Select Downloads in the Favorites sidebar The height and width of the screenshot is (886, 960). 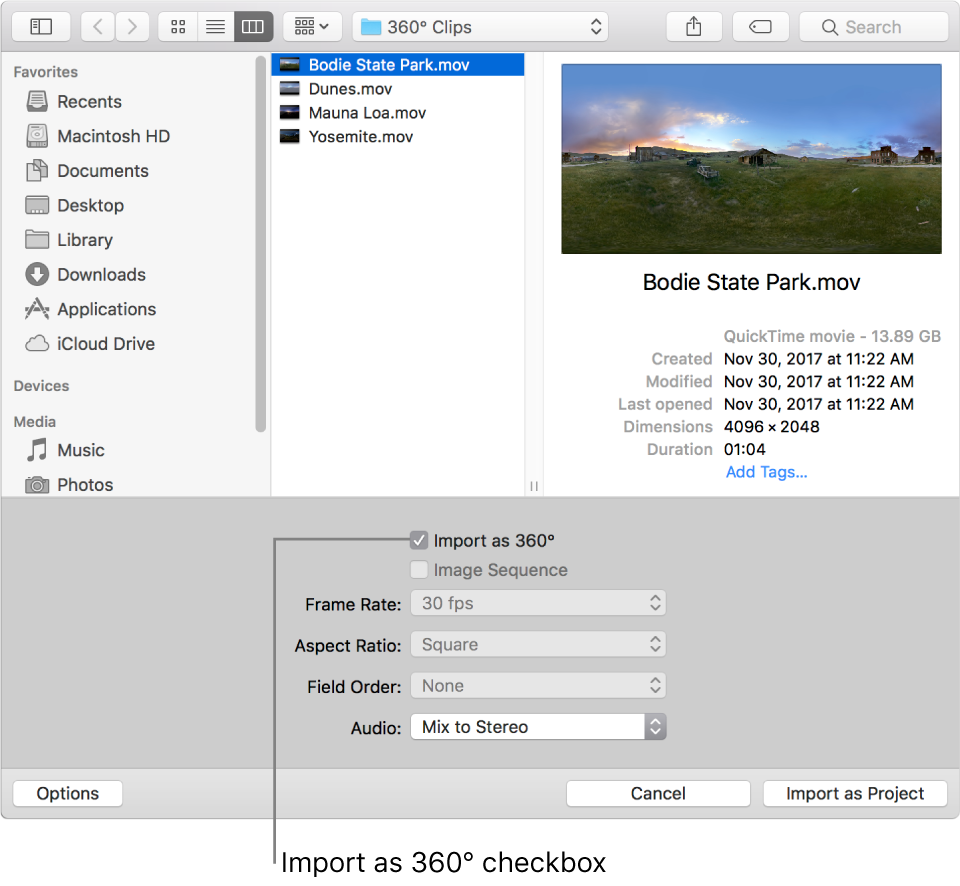click(101, 274)
